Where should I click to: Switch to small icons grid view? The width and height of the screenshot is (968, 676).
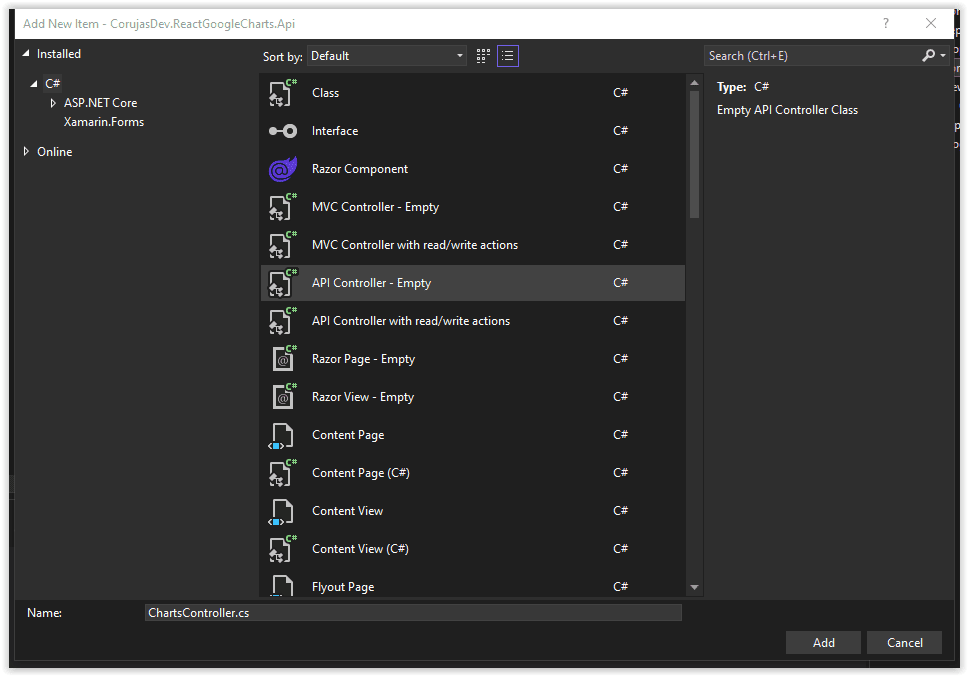pyautogui.click(x=483, y=56)
